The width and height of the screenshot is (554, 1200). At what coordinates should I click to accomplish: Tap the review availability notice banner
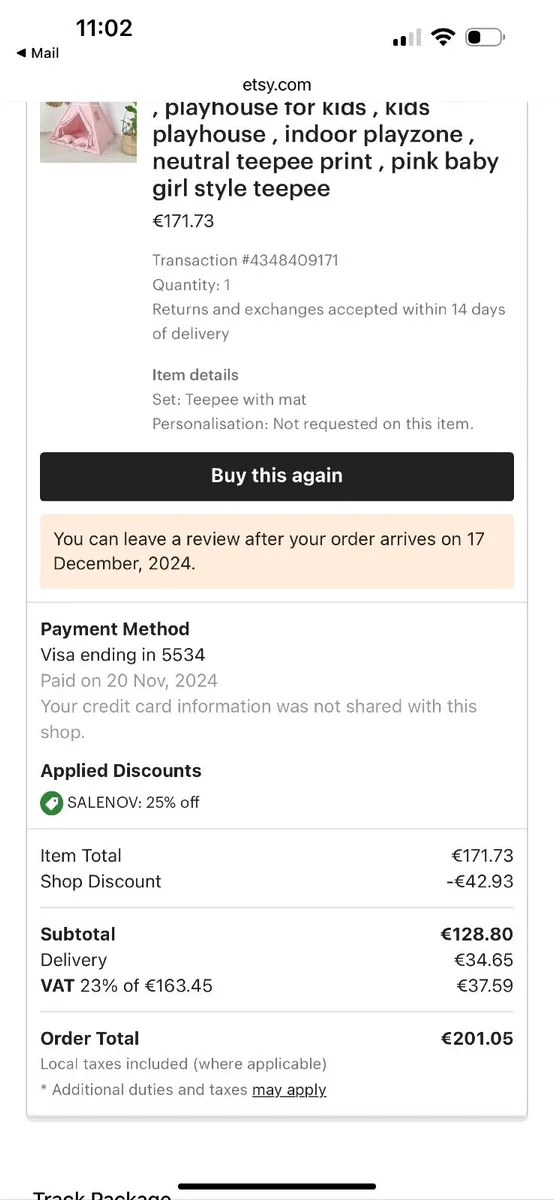[277, 551]
